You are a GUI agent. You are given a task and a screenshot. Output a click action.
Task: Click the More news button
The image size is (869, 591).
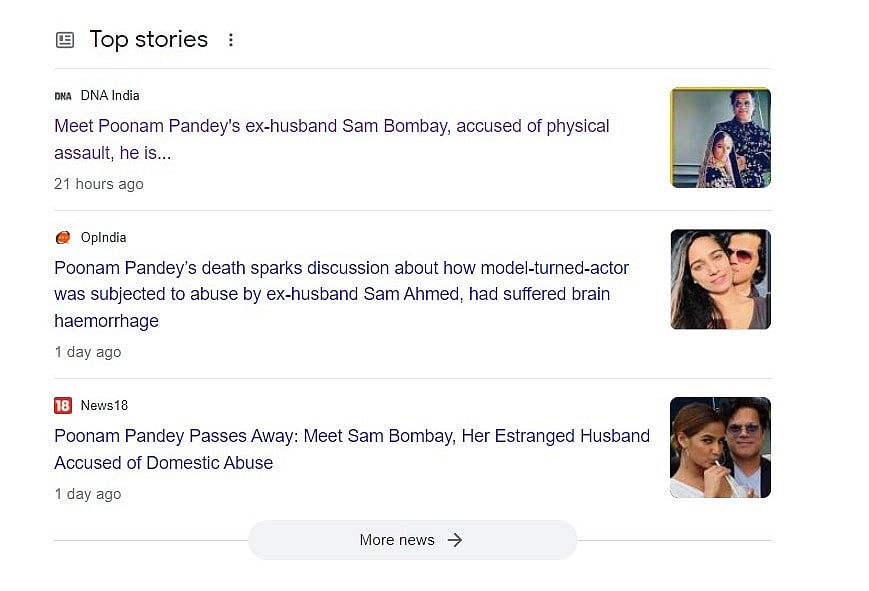click(411, 540)
